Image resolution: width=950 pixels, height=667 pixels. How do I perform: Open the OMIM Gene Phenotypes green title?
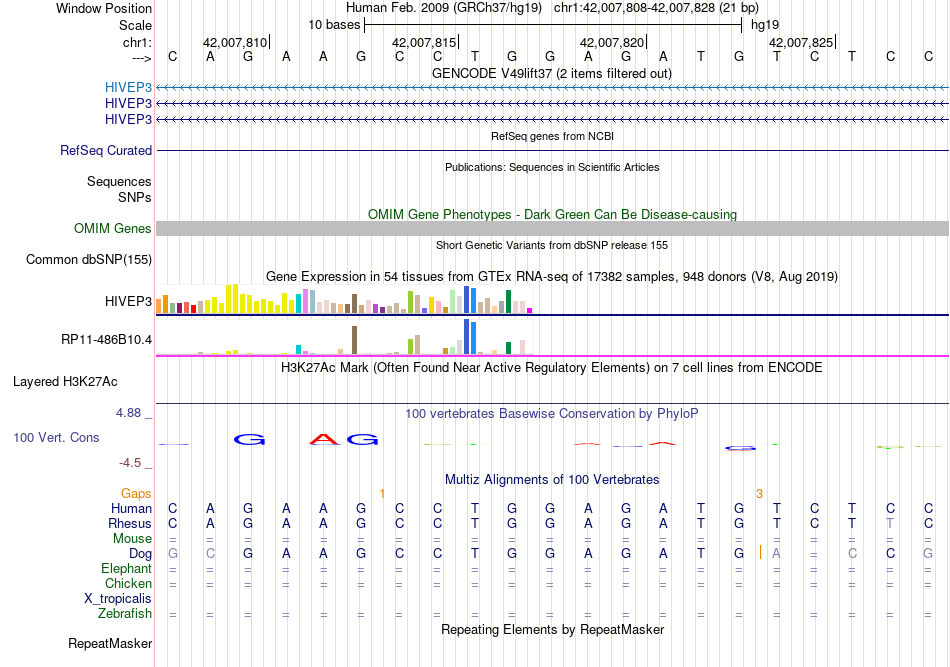click(552, 214)
